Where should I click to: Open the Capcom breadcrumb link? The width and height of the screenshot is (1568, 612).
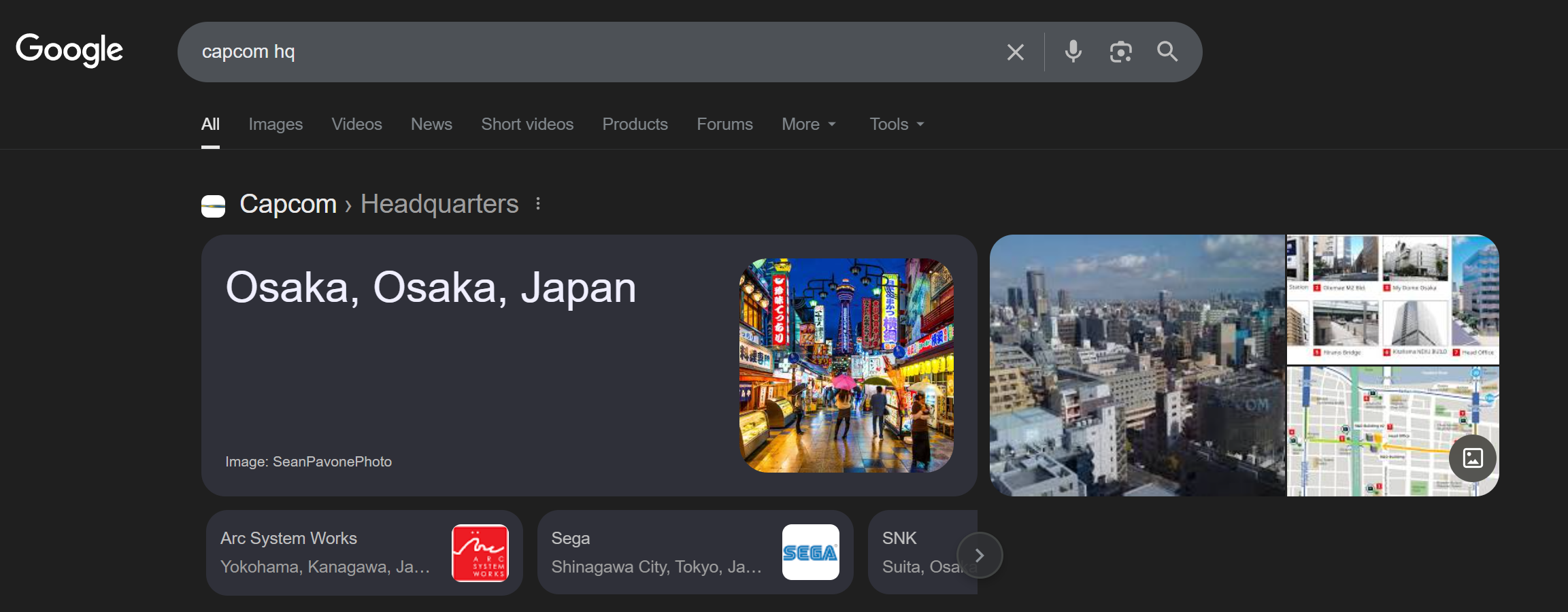tap(288, 204)
